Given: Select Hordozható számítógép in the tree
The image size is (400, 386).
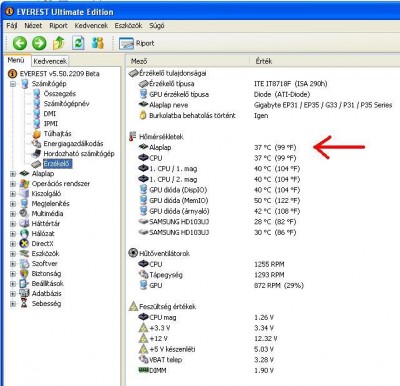Looking at the screenshot, I should click(x=79, y=154).
